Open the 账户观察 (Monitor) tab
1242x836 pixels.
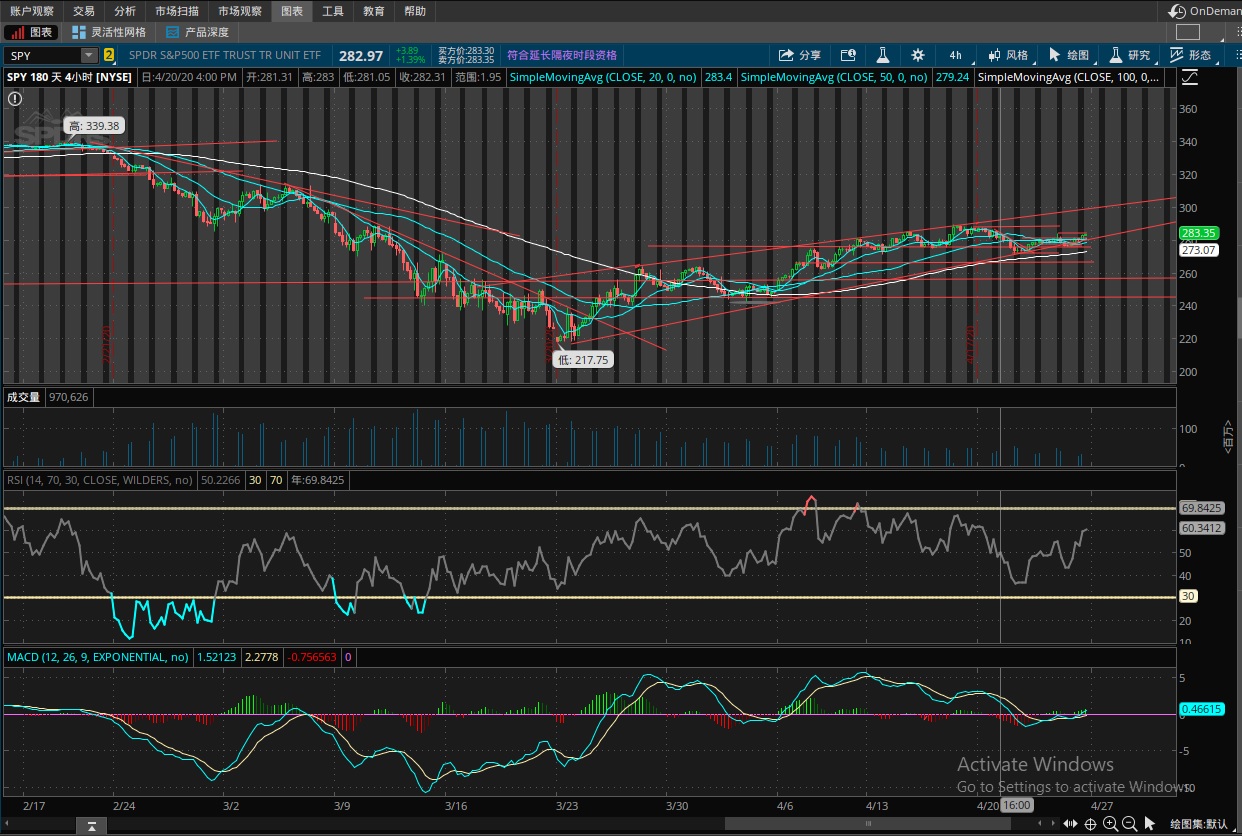[x=31, y=11]
